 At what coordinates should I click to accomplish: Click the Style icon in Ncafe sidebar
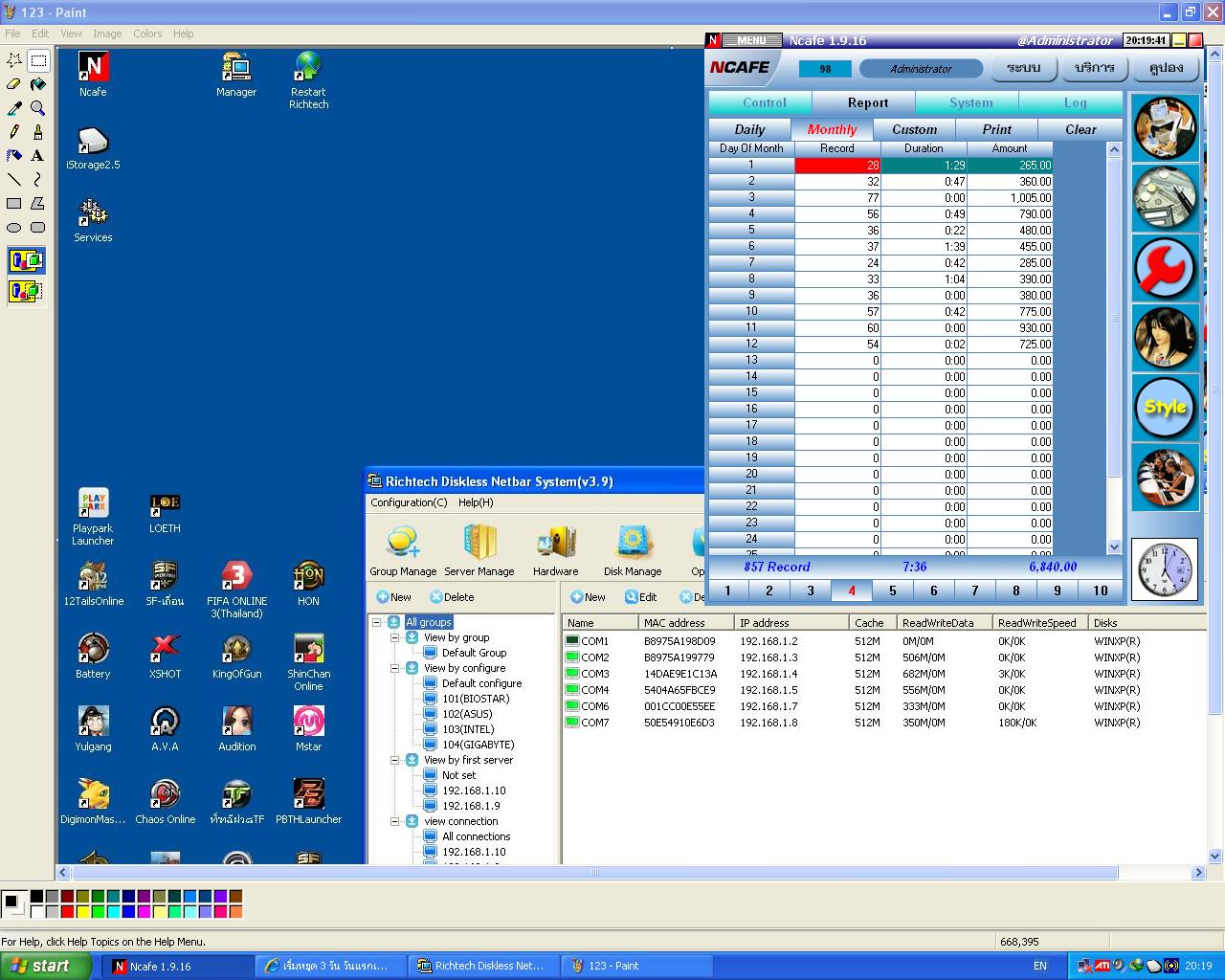[1166, 407]
